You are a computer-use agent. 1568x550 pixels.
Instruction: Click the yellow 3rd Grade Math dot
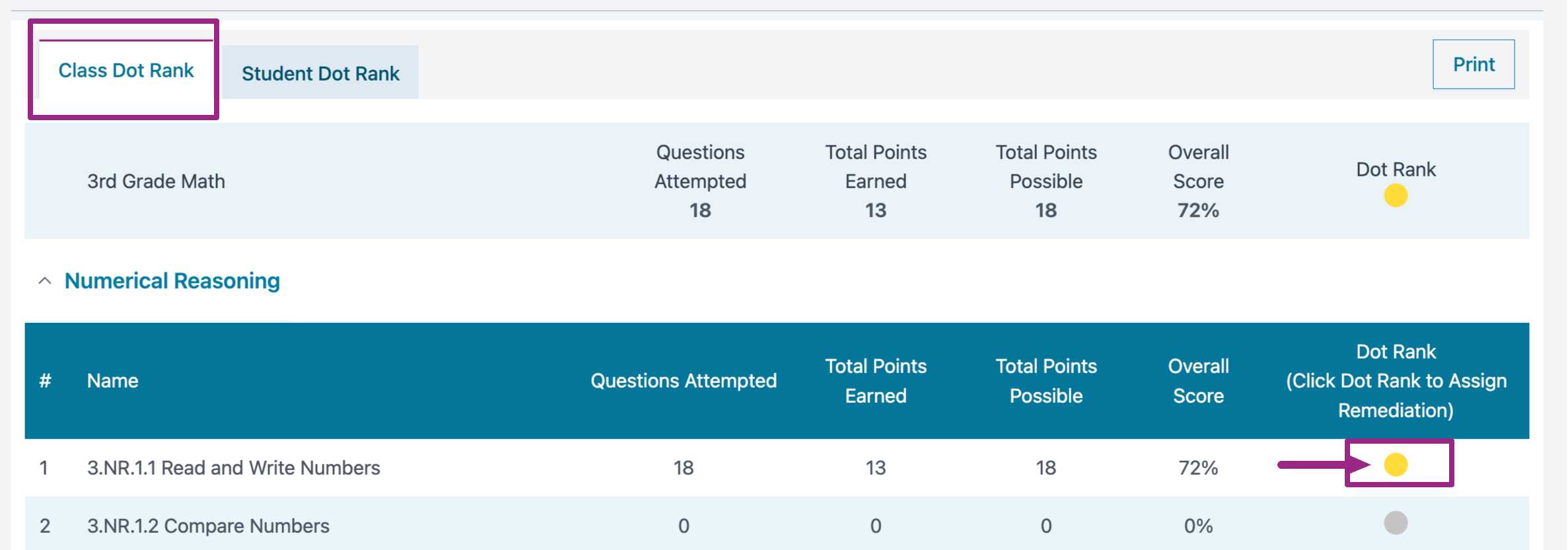pyautogui.click(x=1395, y=195)
